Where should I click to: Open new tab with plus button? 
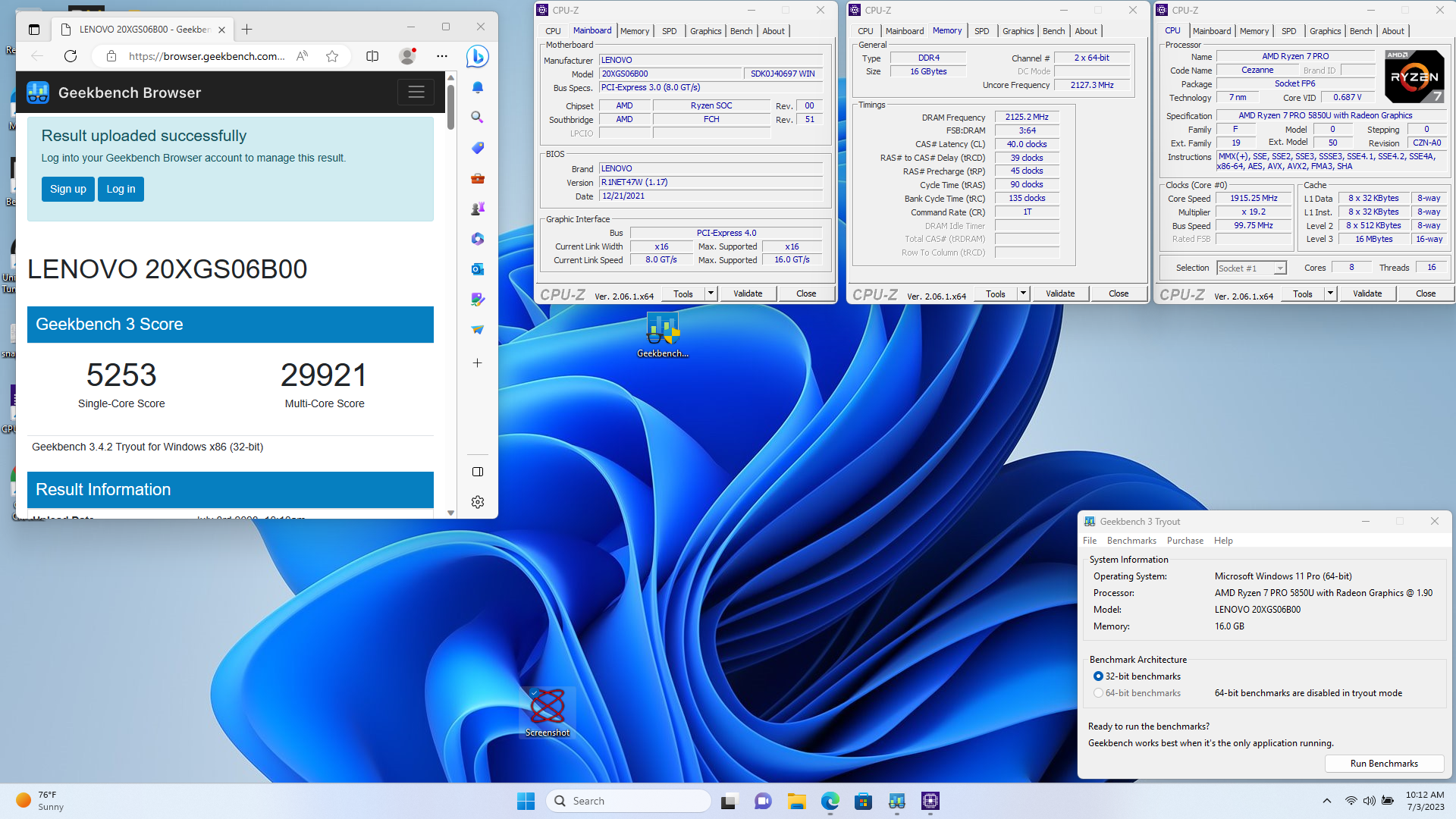[246, 30]
